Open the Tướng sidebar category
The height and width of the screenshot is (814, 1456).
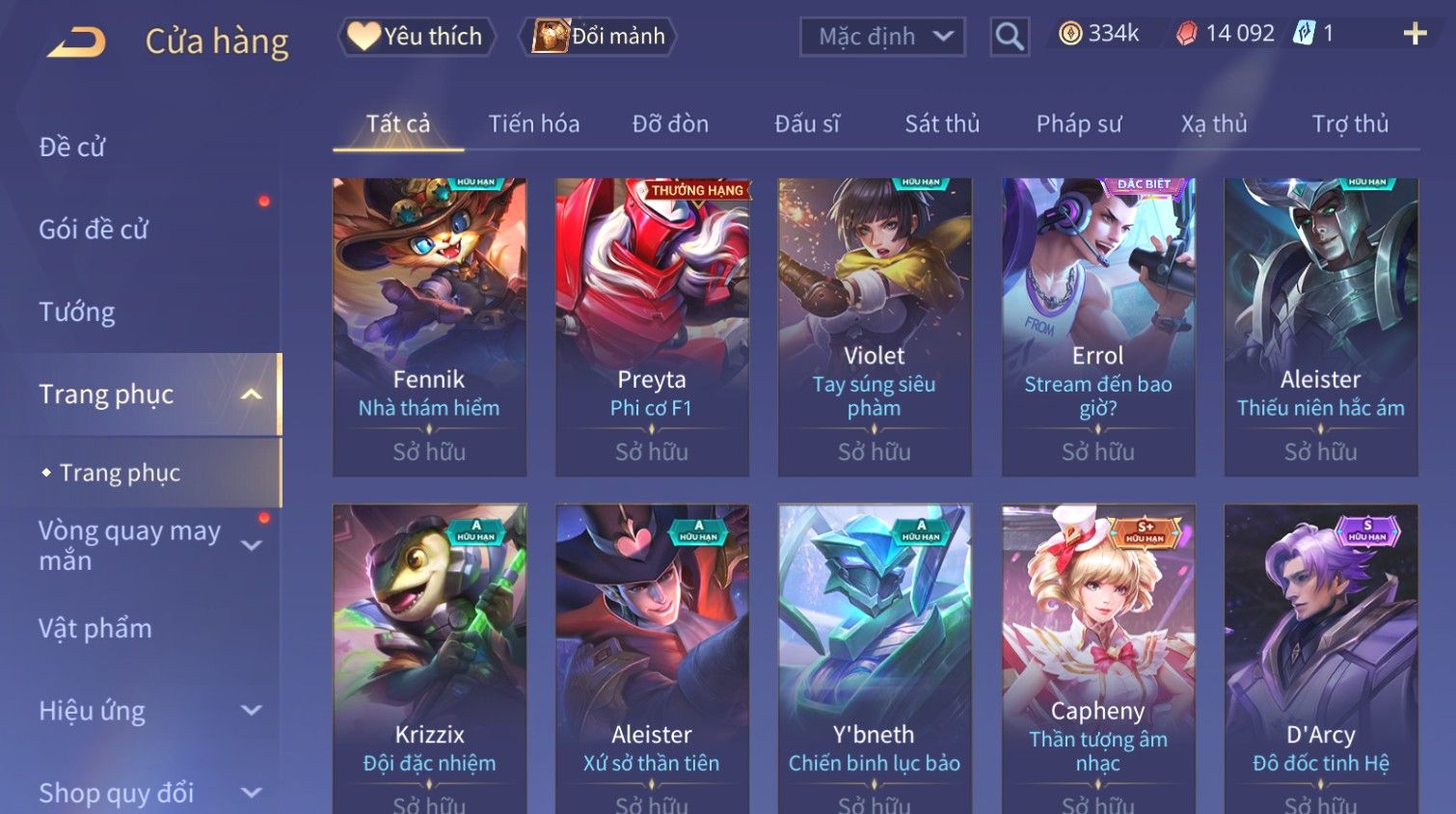77,312
